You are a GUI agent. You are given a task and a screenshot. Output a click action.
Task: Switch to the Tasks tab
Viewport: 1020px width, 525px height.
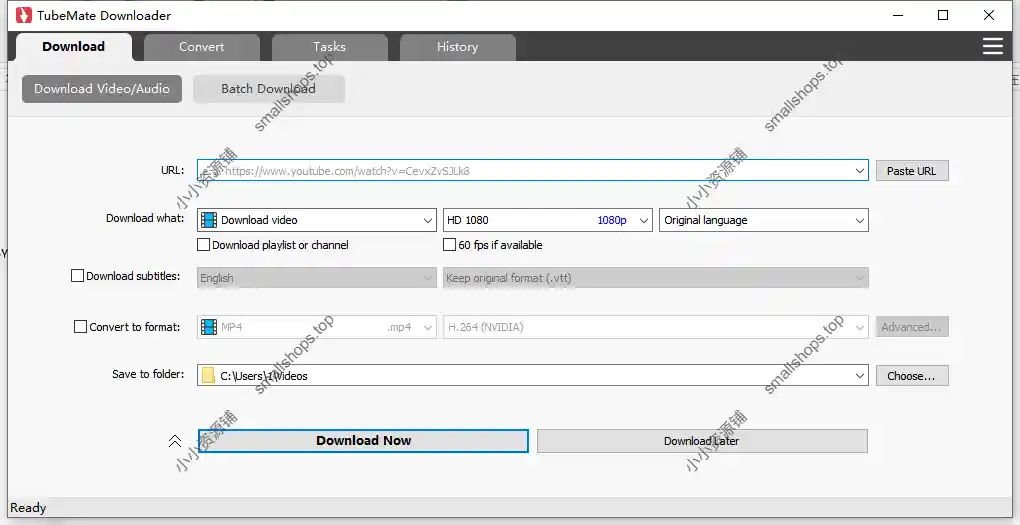coord(330,47)
